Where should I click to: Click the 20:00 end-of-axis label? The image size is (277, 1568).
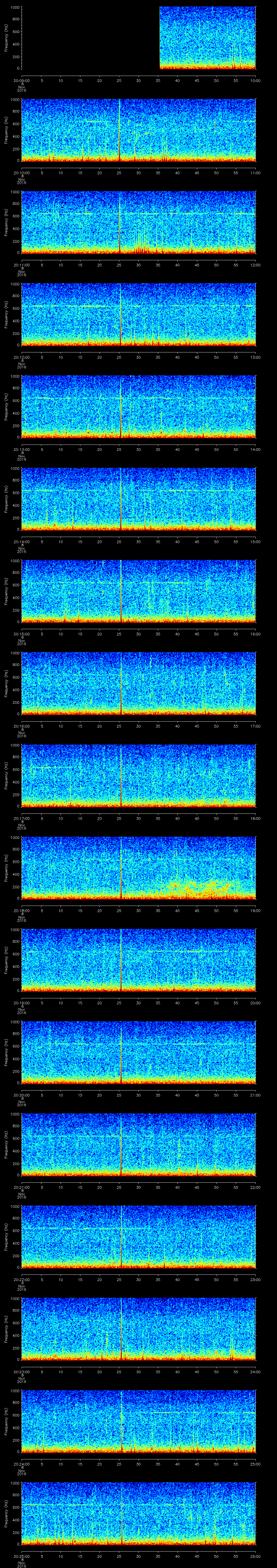[255, 1003]
